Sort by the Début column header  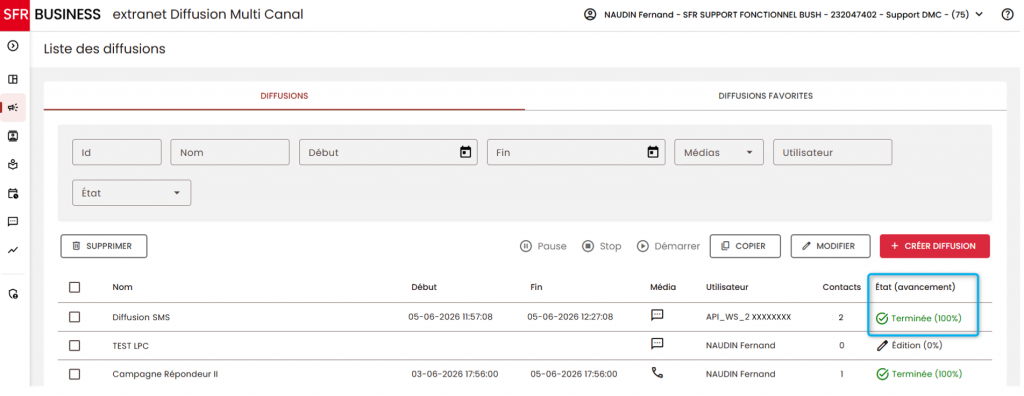pos(424,287)
